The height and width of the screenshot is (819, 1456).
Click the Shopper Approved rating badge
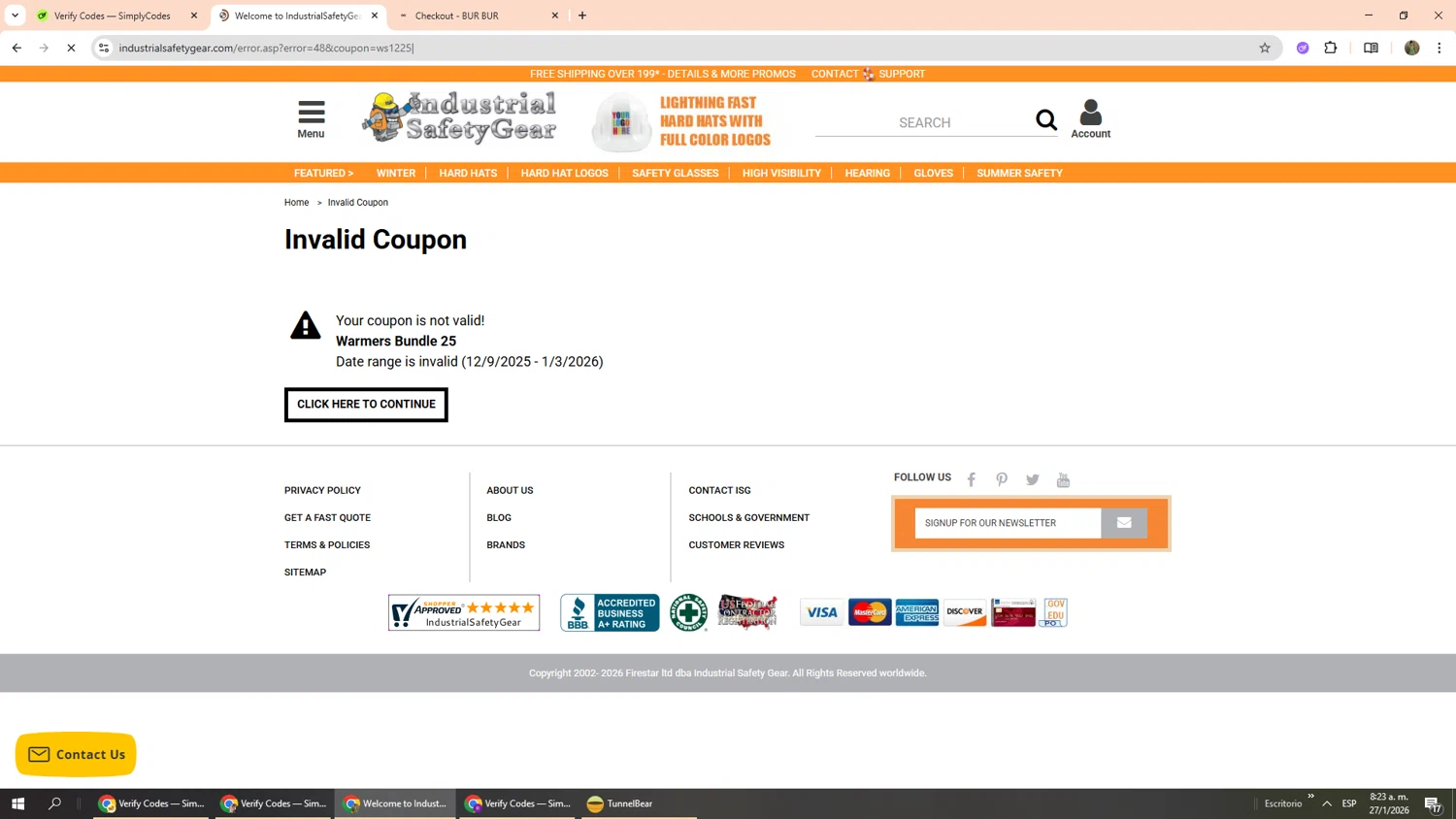[464, 612]
